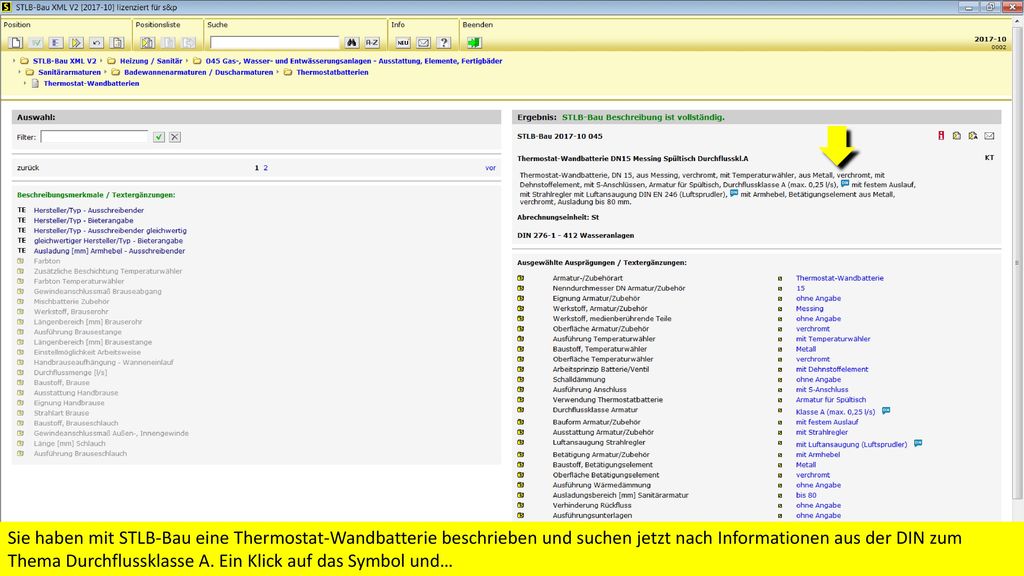The width and height of the screenshot is (1024, 576).
Task: Apply filter with the green checkmark icon
Action: [x=159, y=136]
